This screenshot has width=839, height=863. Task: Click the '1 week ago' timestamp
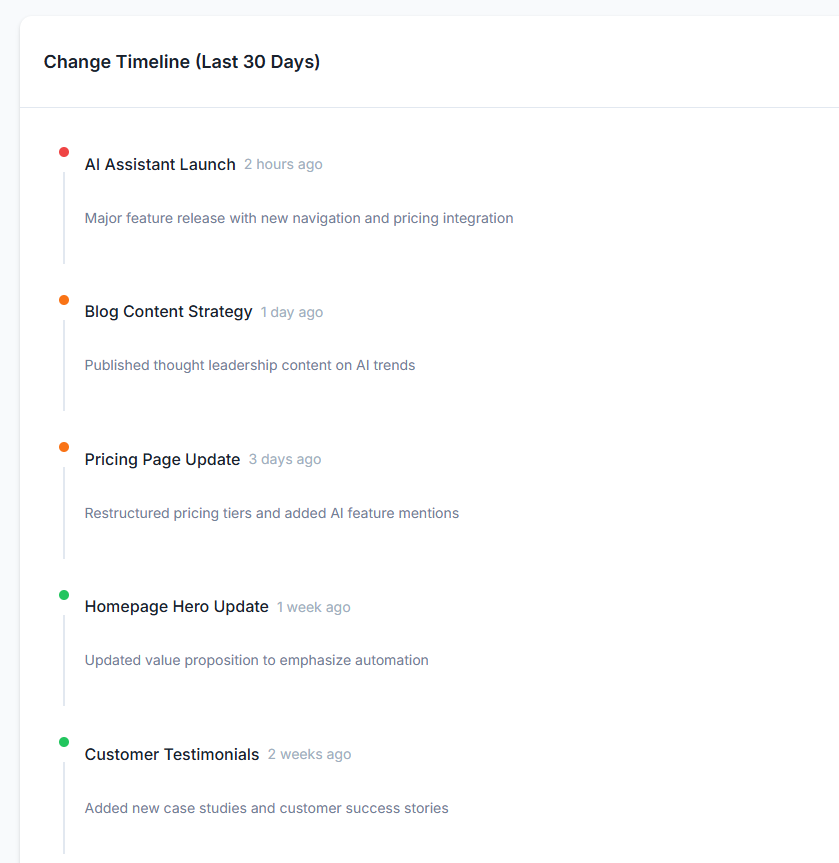[x=313, y=607]
